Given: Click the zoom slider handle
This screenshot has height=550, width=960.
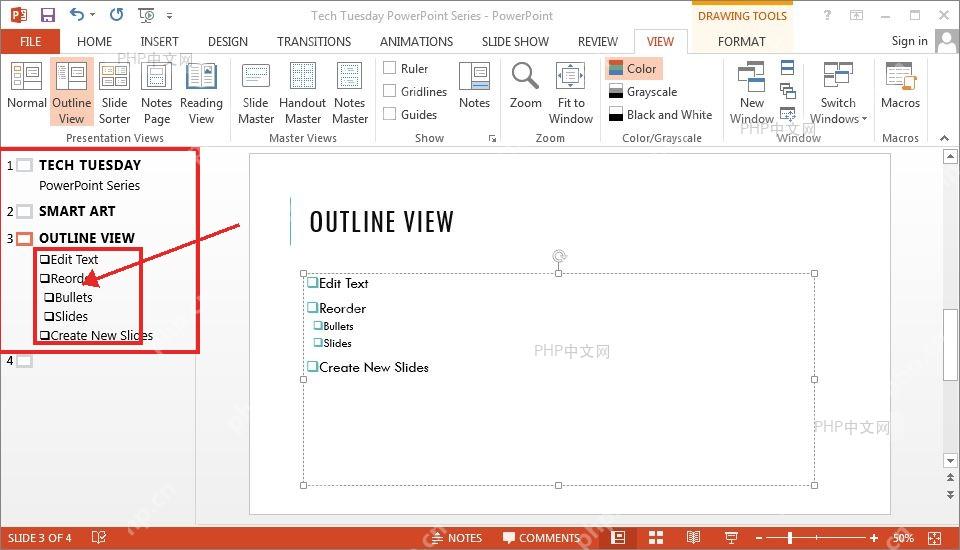Looking at the screenshot, I should (x=790, y=538).
